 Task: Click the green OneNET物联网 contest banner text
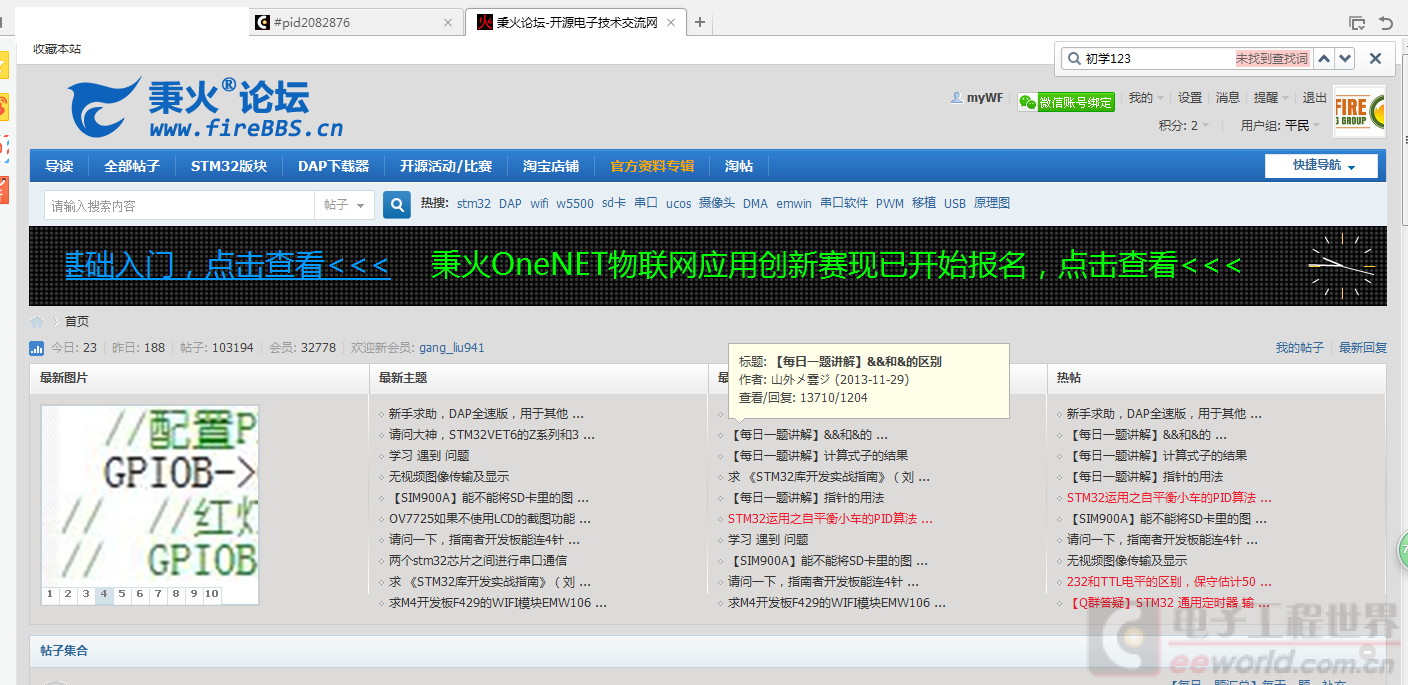(x=836, y=265)
